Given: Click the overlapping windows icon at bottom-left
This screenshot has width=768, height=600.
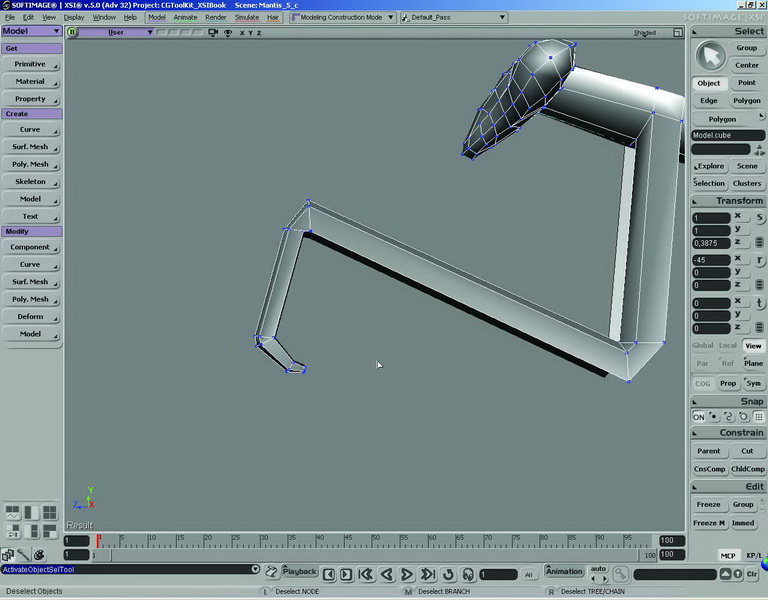Looking at the screenshot, I should click(x=7, y=554).
